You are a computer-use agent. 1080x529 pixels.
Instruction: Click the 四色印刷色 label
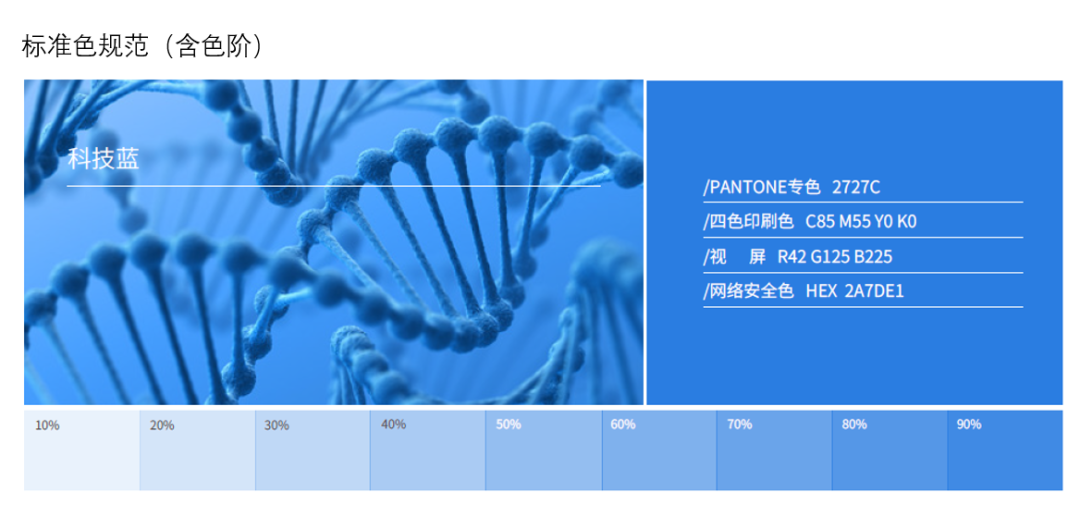tap(749, 222)
